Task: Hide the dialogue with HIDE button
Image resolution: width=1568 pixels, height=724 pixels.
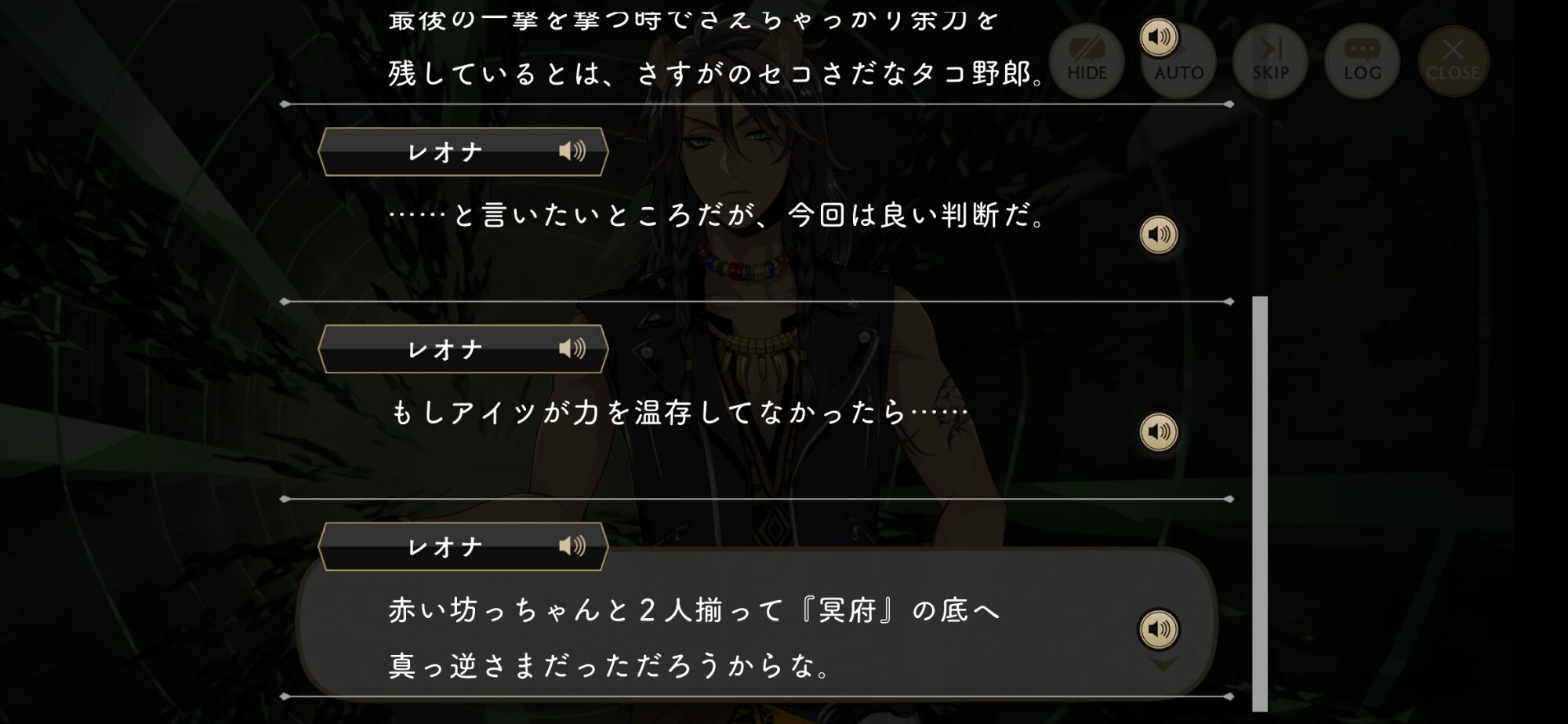Action: [x=1087, y=61]
